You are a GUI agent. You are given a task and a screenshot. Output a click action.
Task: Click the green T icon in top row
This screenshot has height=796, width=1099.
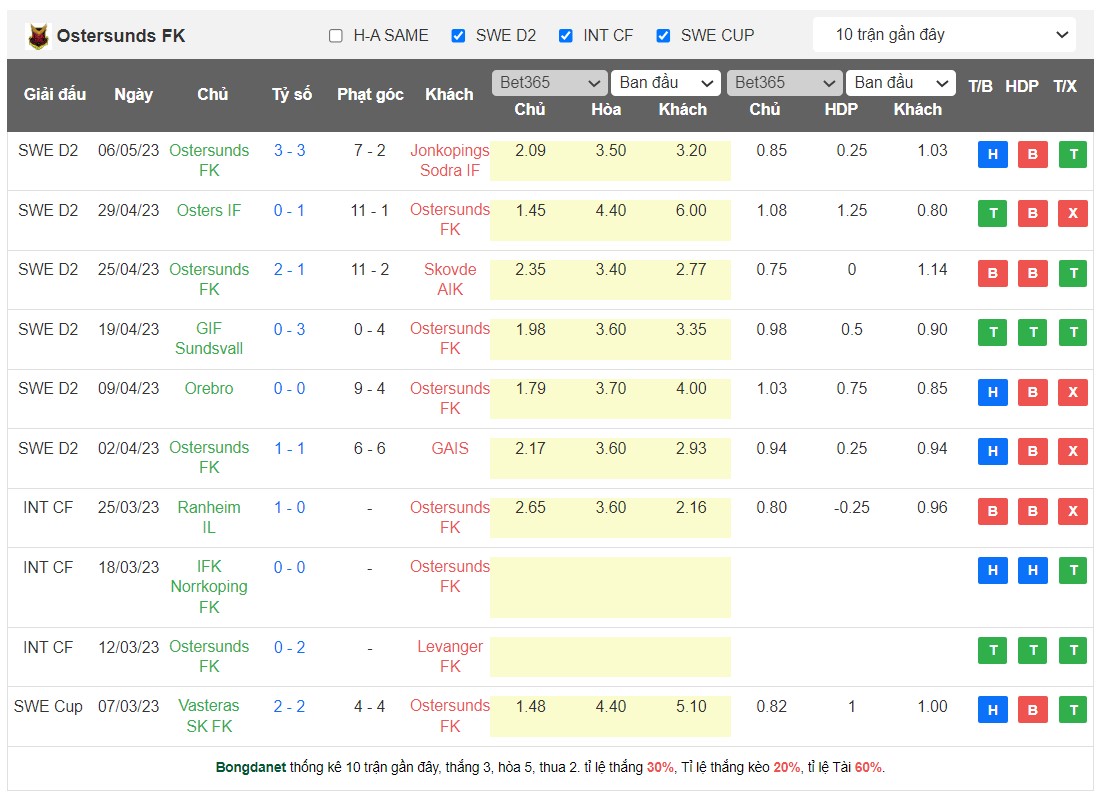pyautogui.click(x=1072, y=154)
